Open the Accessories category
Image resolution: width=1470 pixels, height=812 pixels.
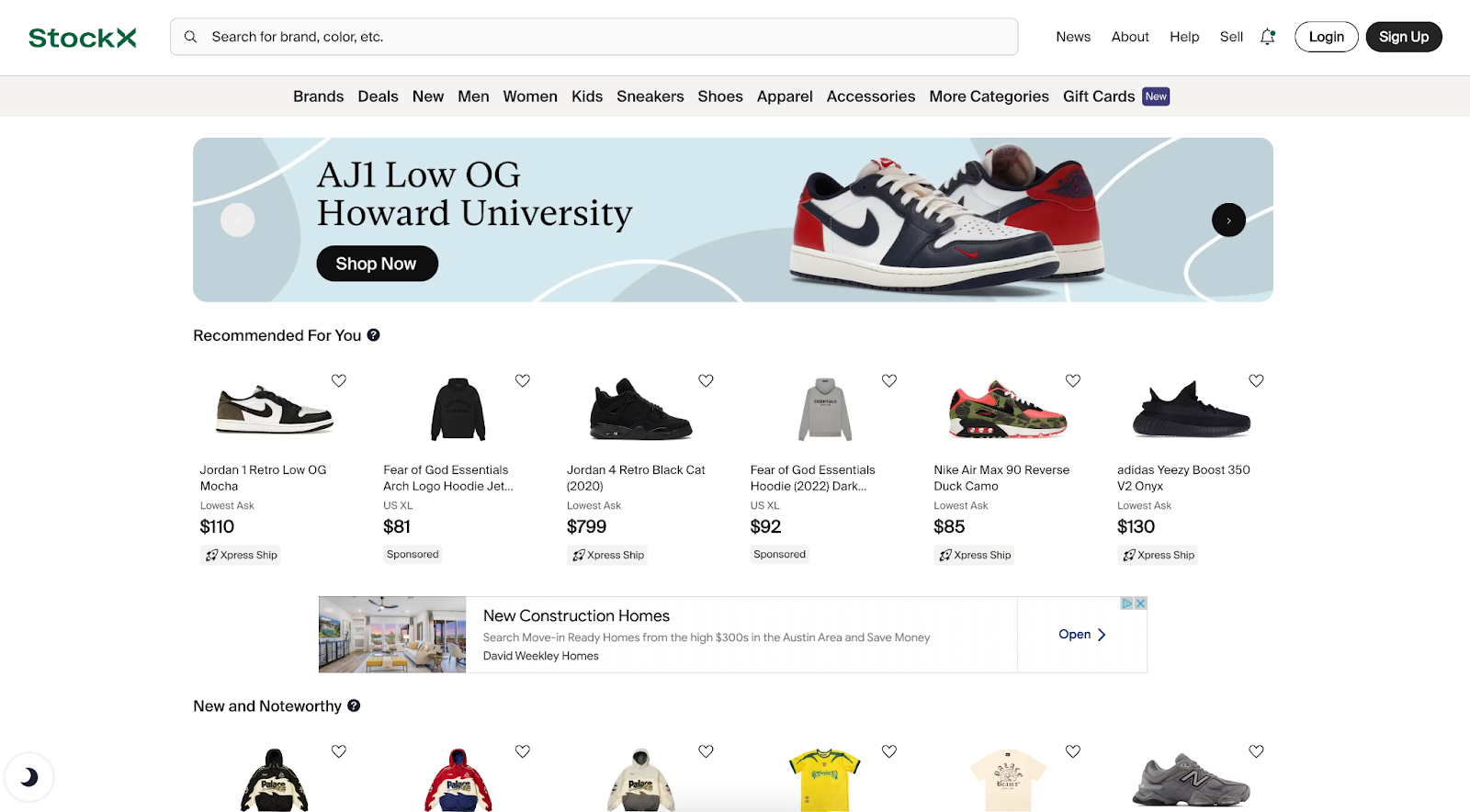[x=871, y=96]
